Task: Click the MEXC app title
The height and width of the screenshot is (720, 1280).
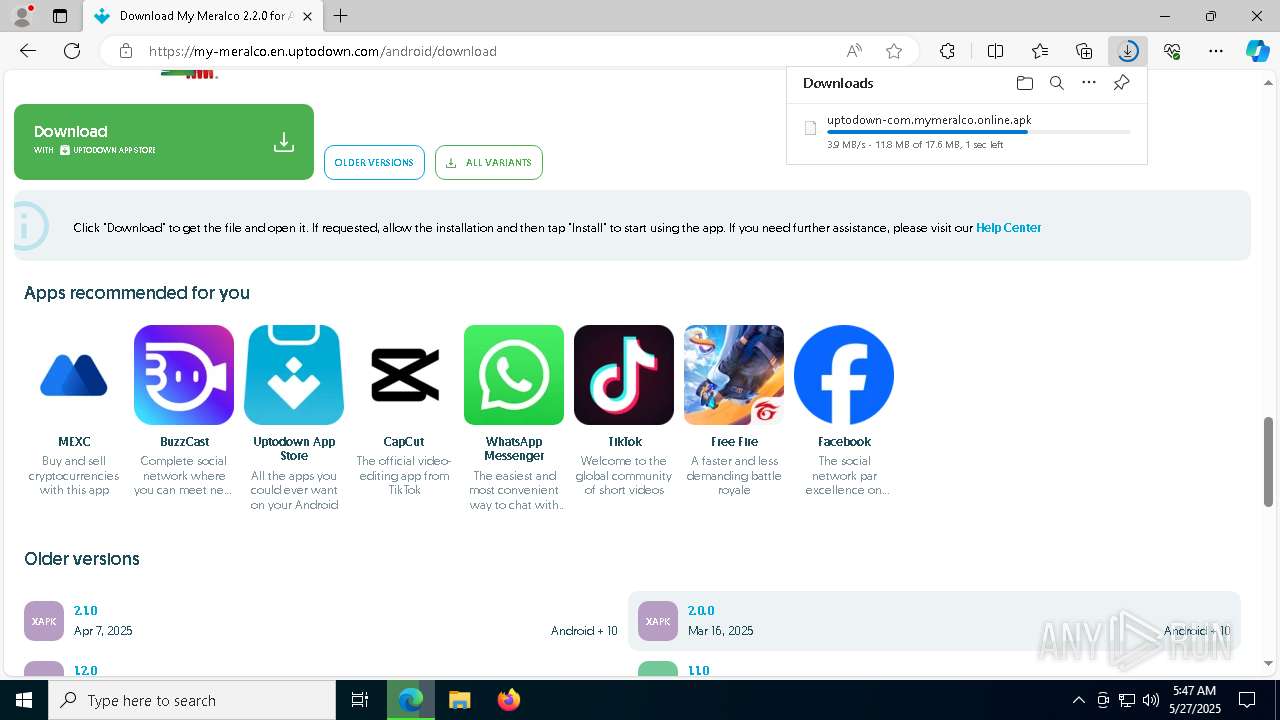Action: [74, 442]
